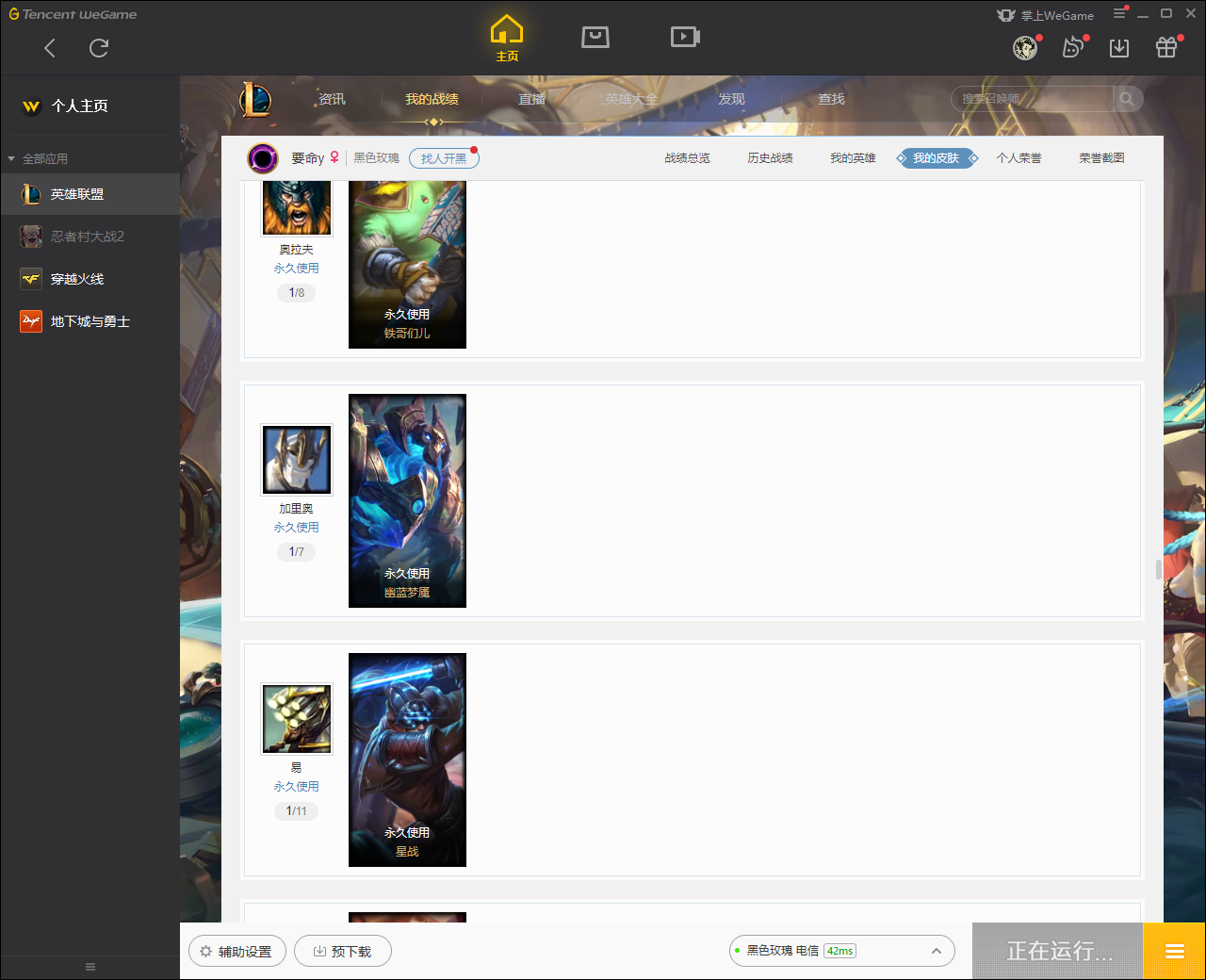Click the 奥拉夫 champion portrait
This screenshot has height=980, width=1206.
pyautogui.click(x=297, y=207)
